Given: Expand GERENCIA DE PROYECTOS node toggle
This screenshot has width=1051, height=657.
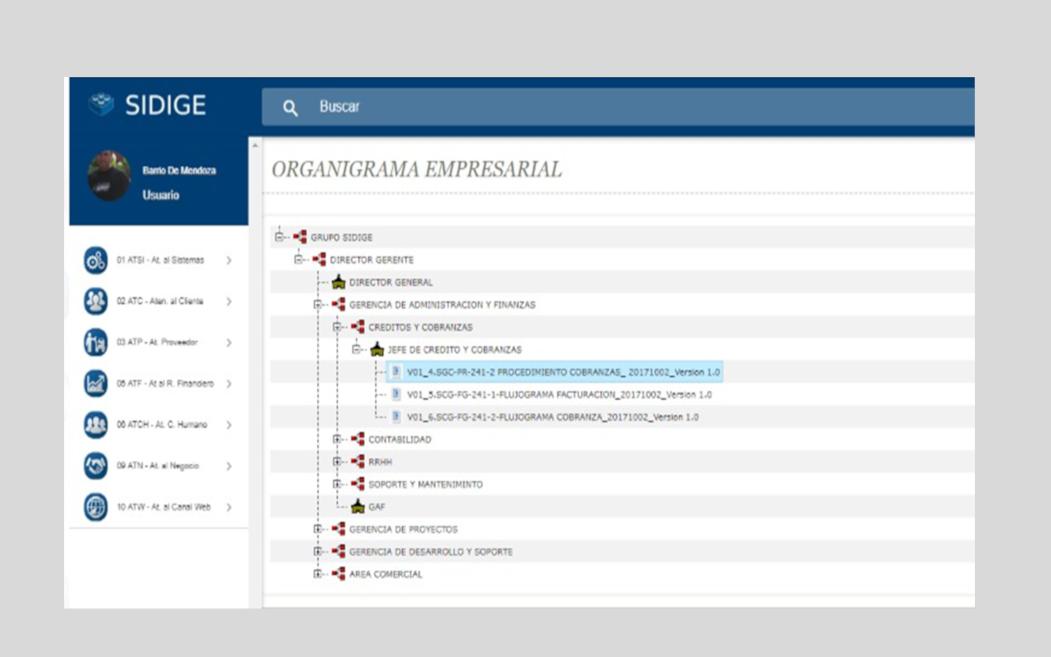Looking at the screenshot, I should (318, 529).
